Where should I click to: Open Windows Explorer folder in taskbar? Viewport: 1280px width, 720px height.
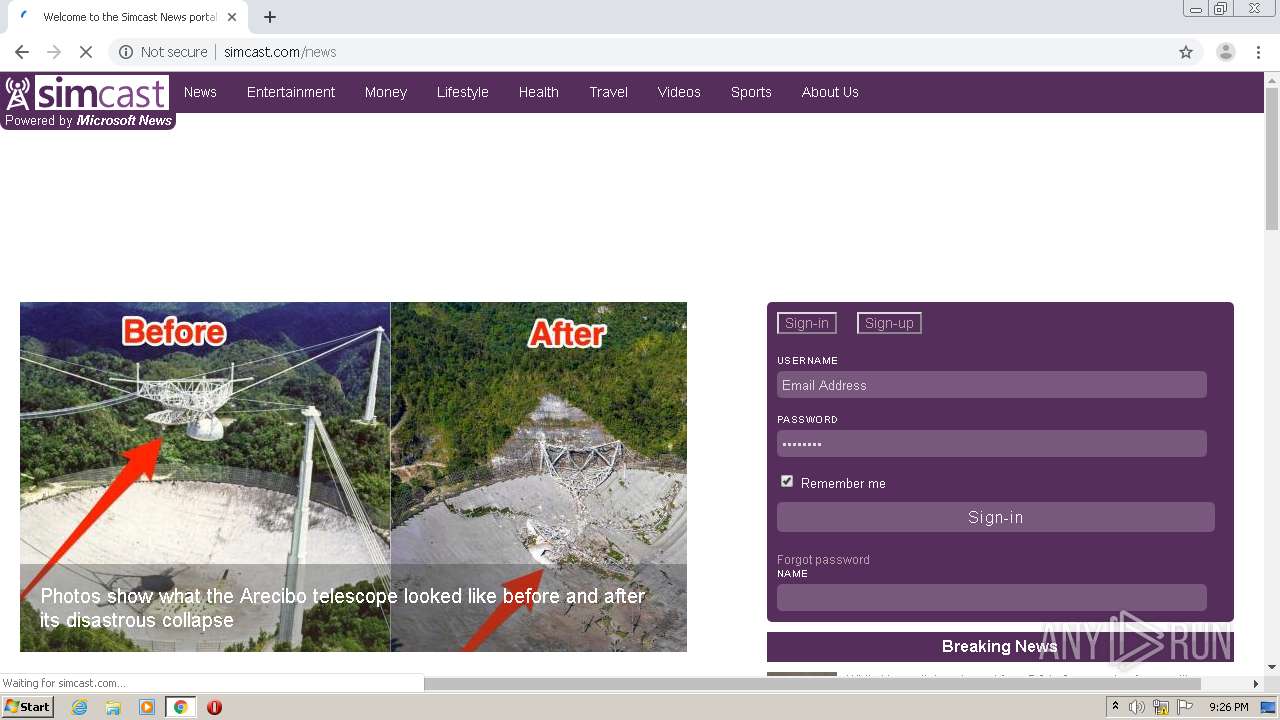point(113,707)
